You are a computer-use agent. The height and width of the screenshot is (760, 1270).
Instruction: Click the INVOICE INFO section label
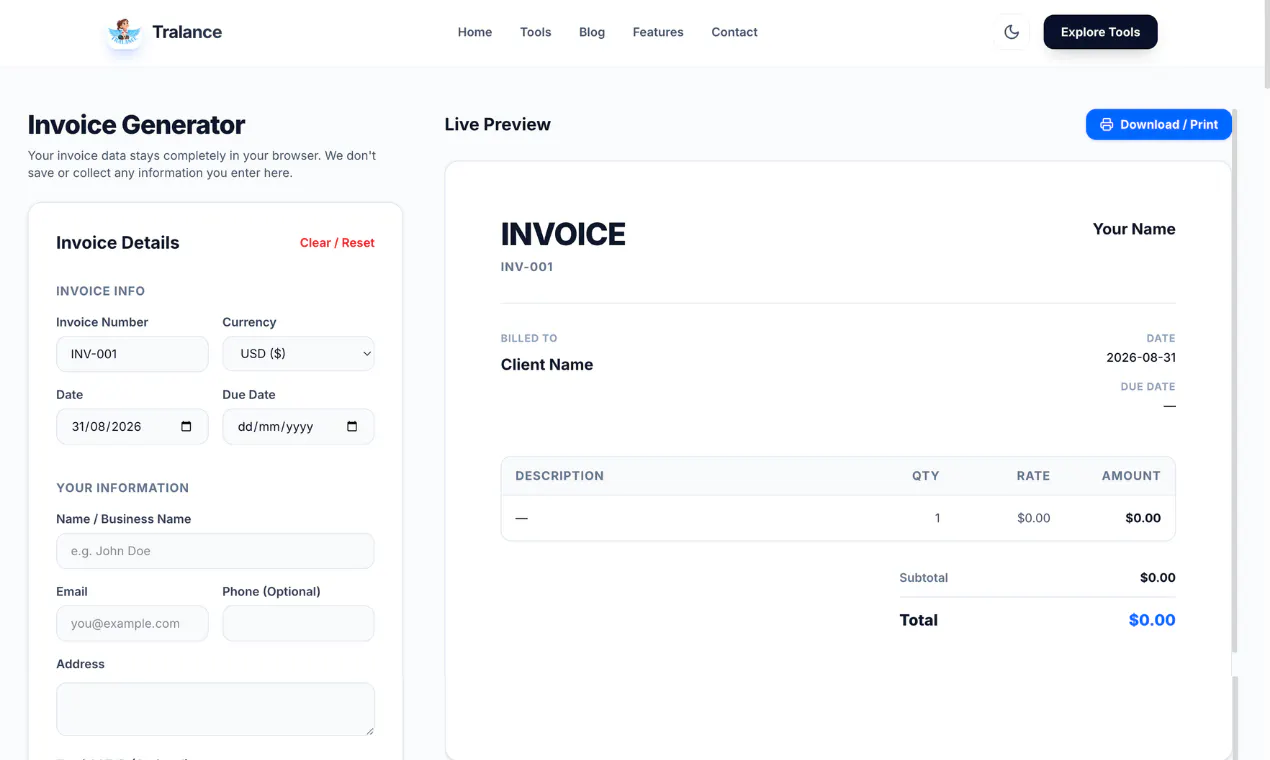[x=101, y=291]
